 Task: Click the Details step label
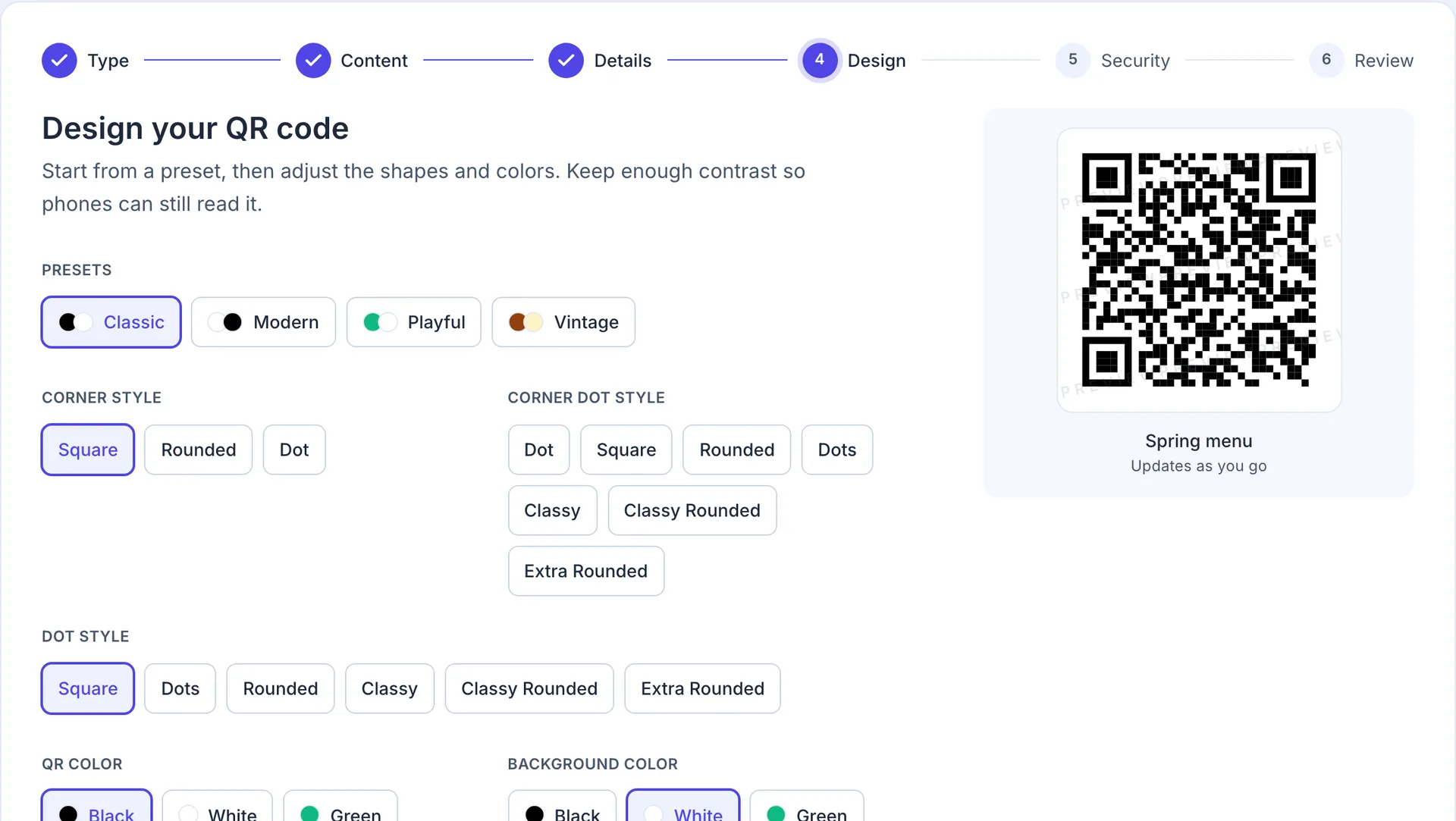click(x=623, y=61)
